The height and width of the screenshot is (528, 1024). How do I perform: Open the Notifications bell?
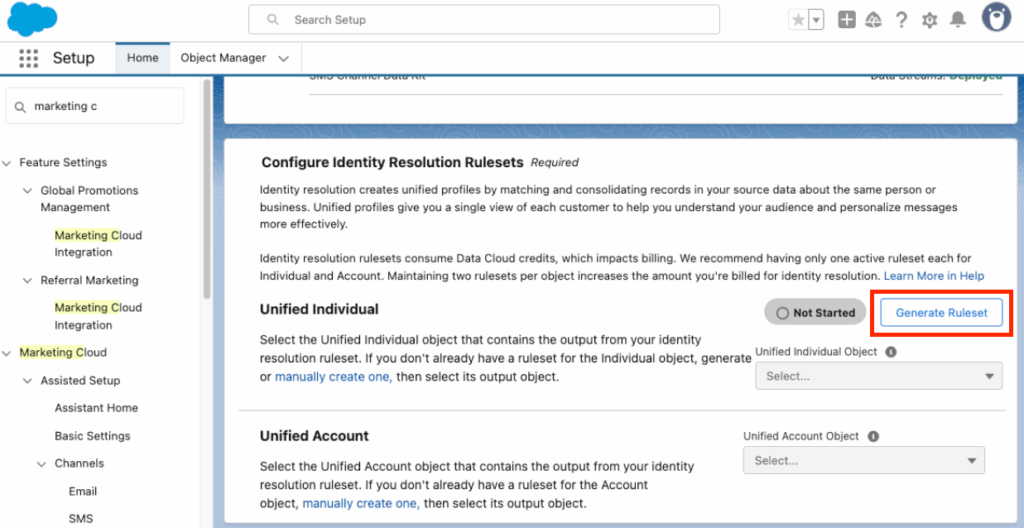(x=957, y=20)
